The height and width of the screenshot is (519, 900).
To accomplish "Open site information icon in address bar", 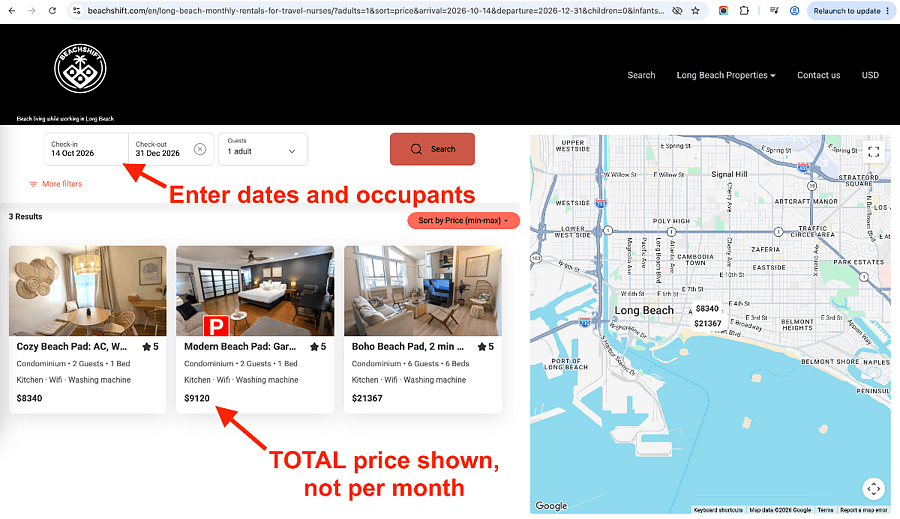I will (77, 10).
